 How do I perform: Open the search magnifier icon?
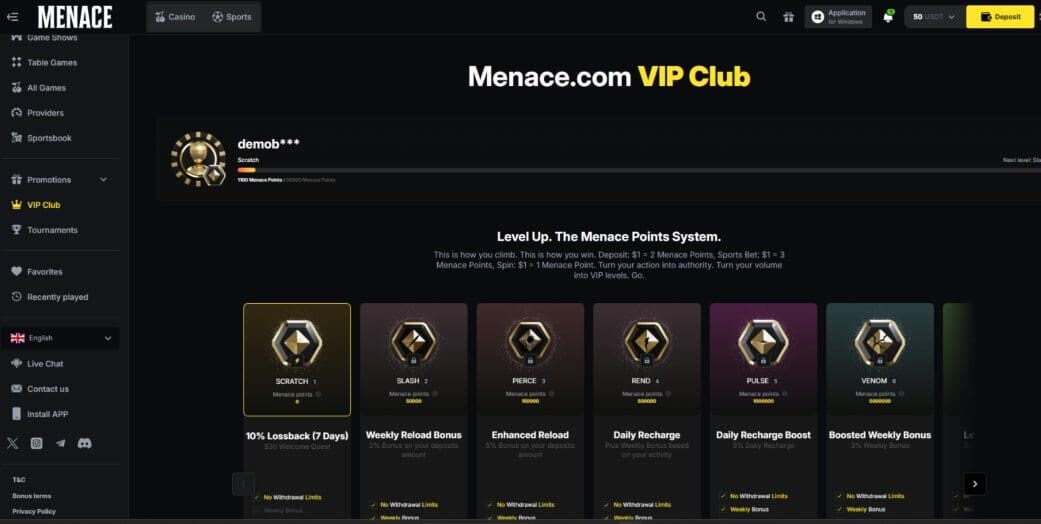tap(761, 17)
